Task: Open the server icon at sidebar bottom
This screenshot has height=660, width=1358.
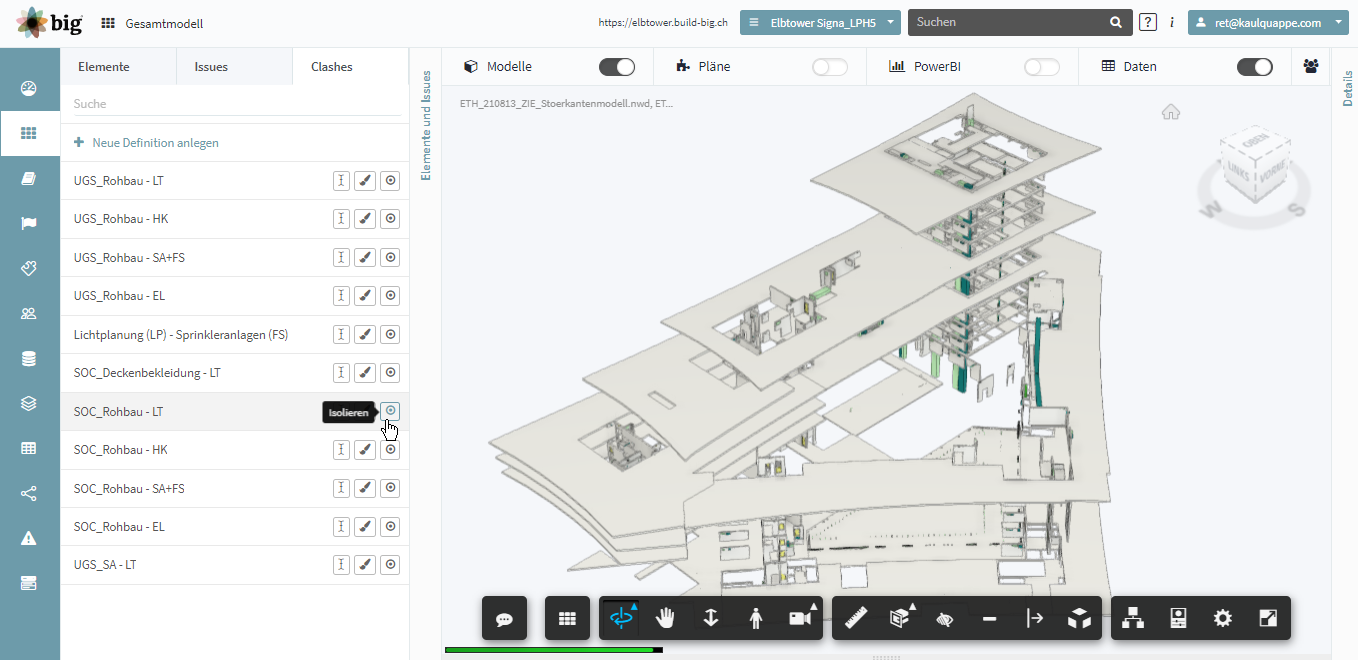Action: 29,583
